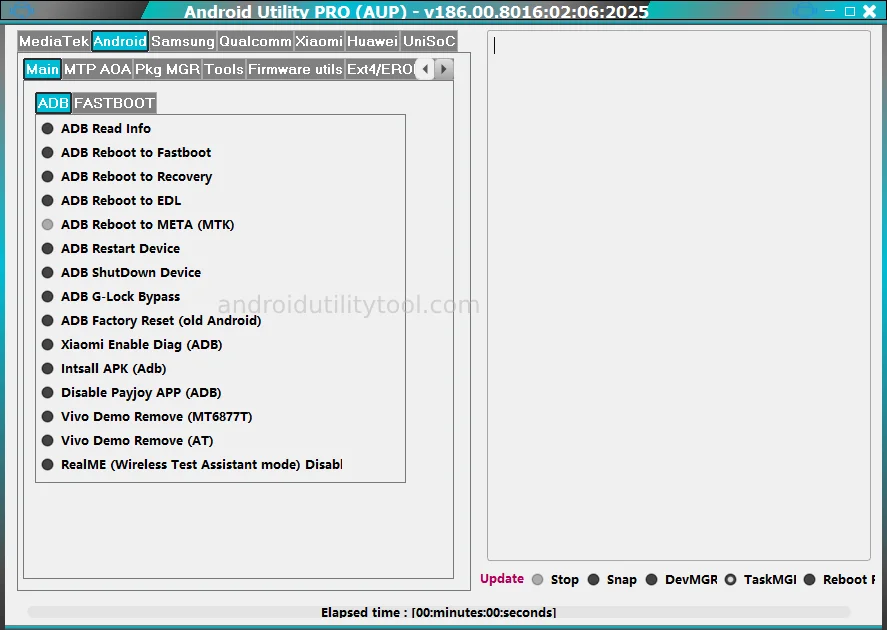This screenshot has width=887, height=630.
Task: Switch to the Xiaomi tab
Action: [319, 41]
